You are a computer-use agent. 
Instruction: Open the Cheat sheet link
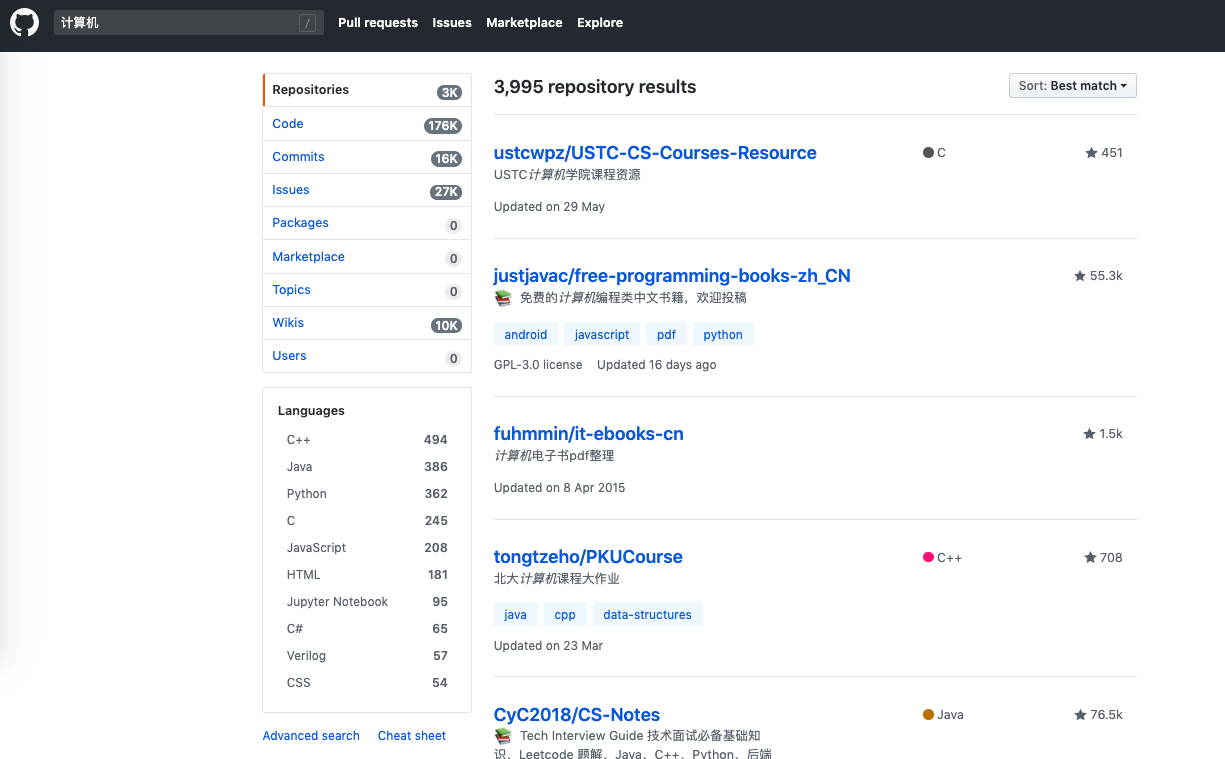click(x=412, y=736)
